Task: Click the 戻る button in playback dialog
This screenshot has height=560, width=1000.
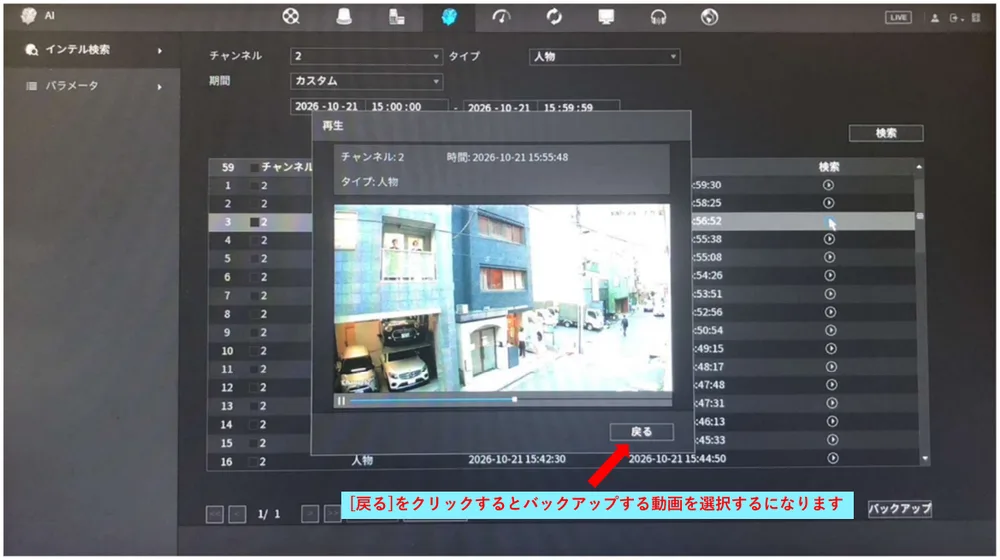Action: [641, 432]
